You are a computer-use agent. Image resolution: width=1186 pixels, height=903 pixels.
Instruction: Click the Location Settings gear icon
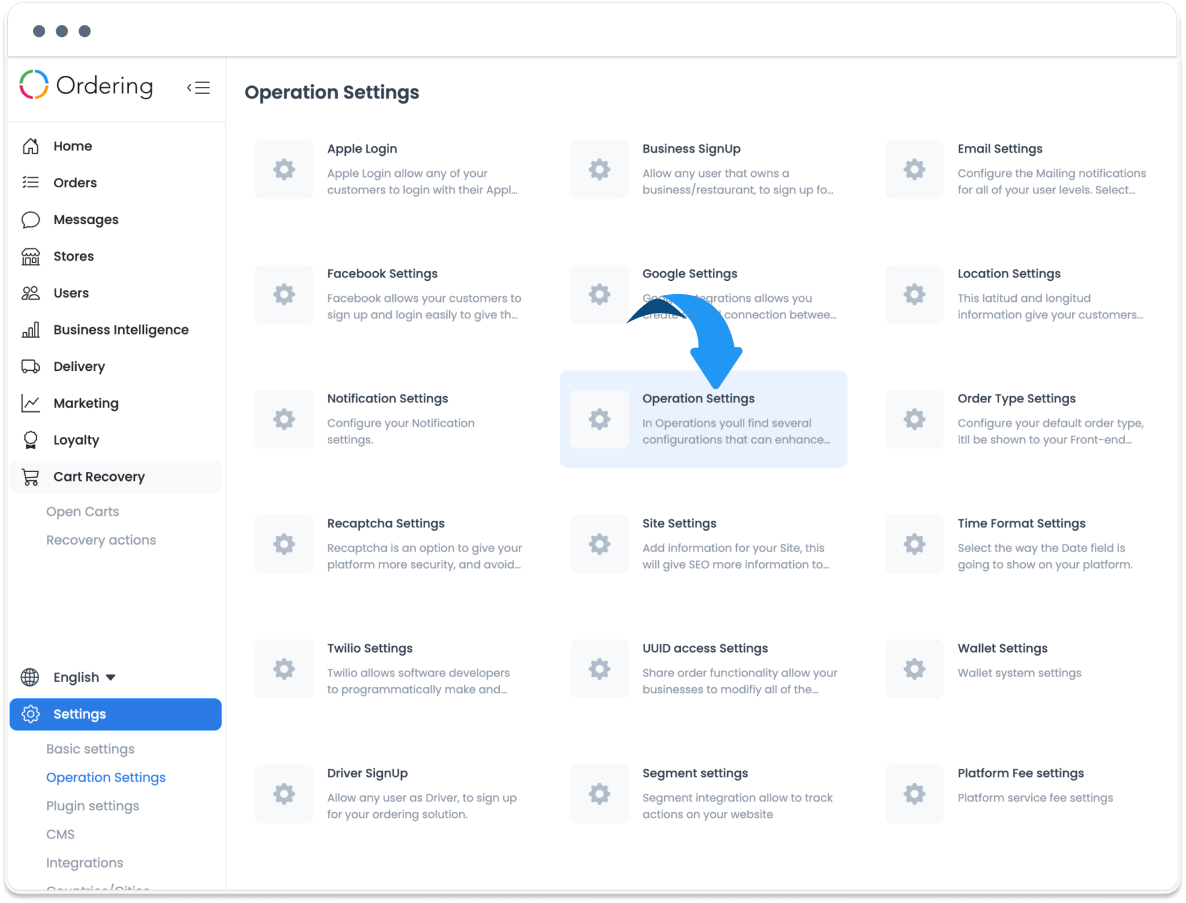[914, 294]
